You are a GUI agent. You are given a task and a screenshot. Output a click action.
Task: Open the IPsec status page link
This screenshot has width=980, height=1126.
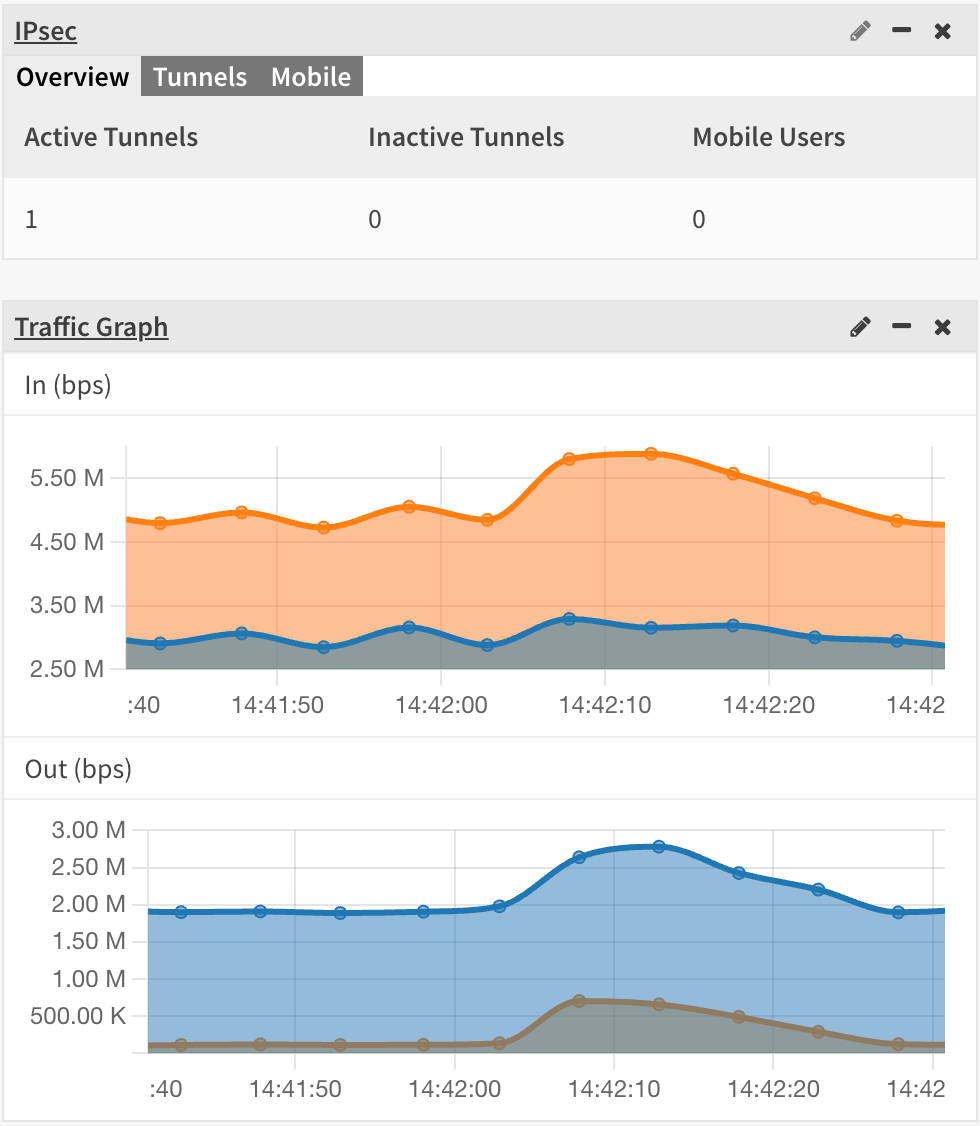coord(45,31)
